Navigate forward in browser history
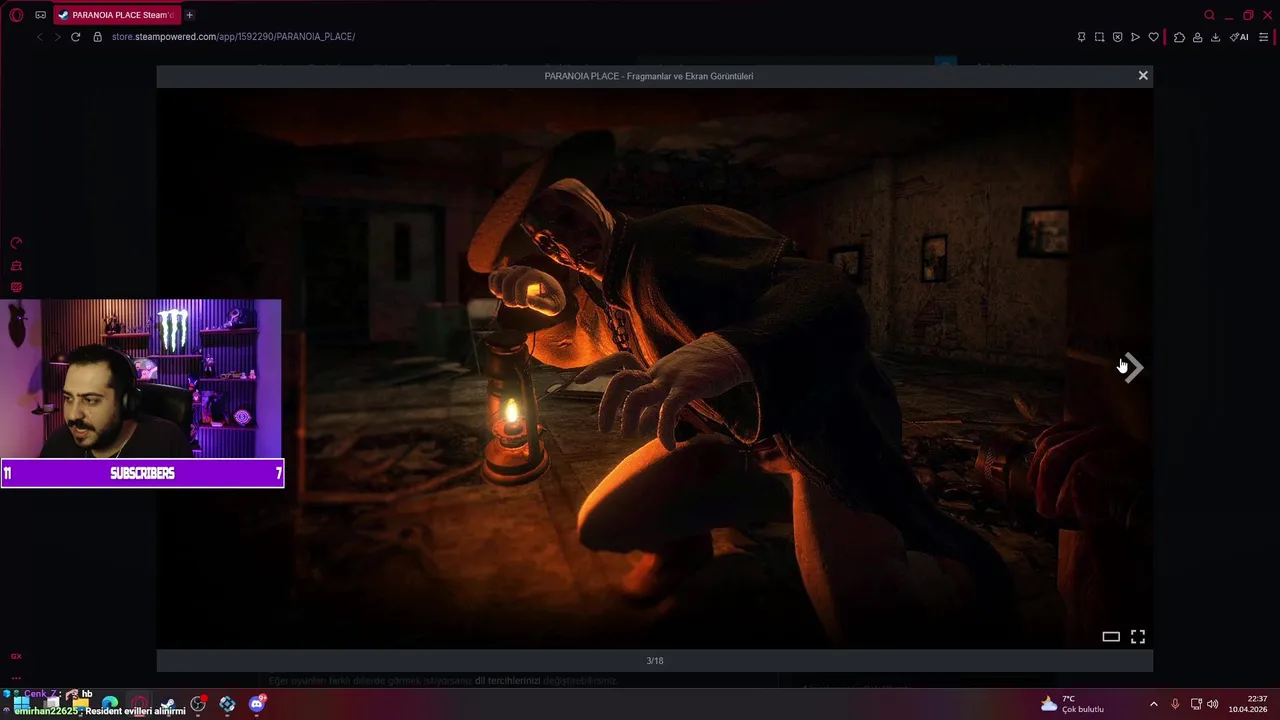The width and height of the screenshot is (1280, 720). pos(57,37)
